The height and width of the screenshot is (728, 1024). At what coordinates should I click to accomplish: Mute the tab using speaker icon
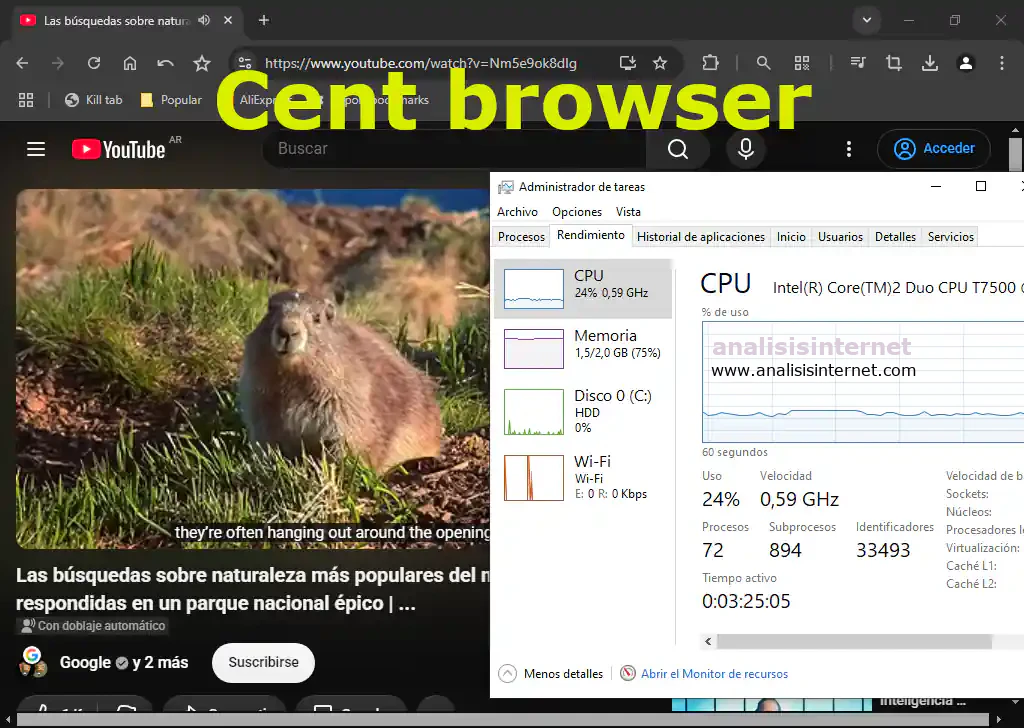point(204,20)
